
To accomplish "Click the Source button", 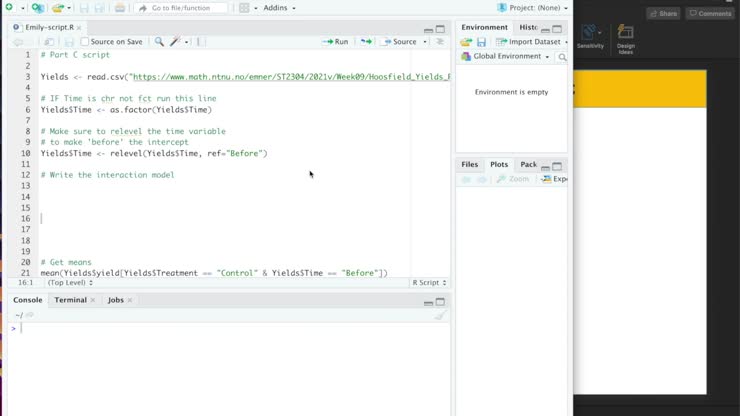I will [x=400, y=42].
